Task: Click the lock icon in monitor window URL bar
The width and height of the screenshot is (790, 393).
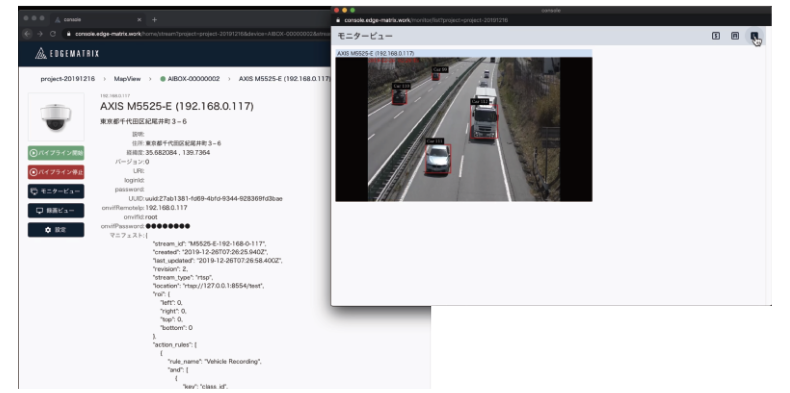Action: coord(339,20)
